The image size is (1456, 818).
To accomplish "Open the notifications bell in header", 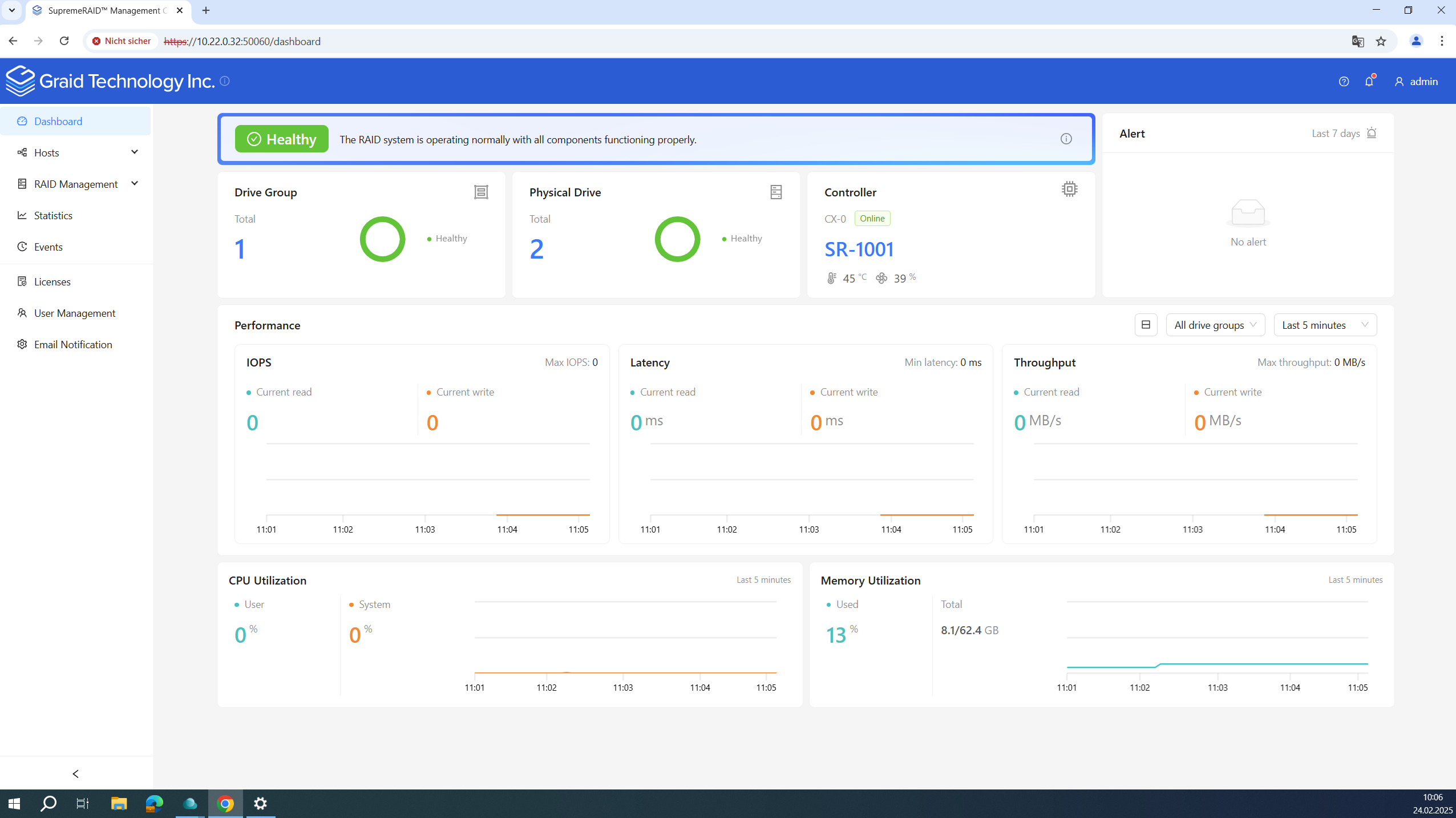I will click(1369, 81).
